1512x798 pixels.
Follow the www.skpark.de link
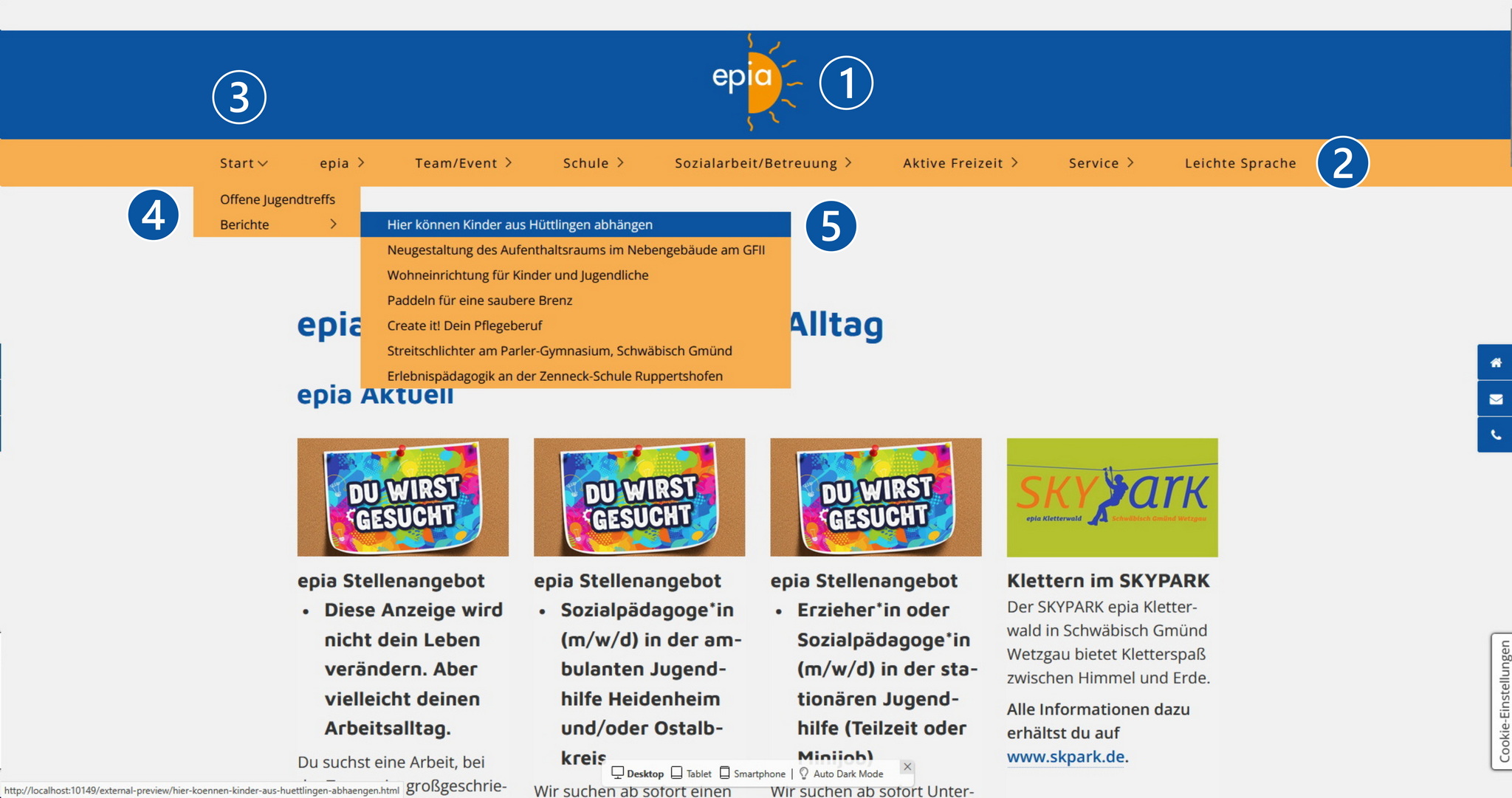(x=1065, y=757)
